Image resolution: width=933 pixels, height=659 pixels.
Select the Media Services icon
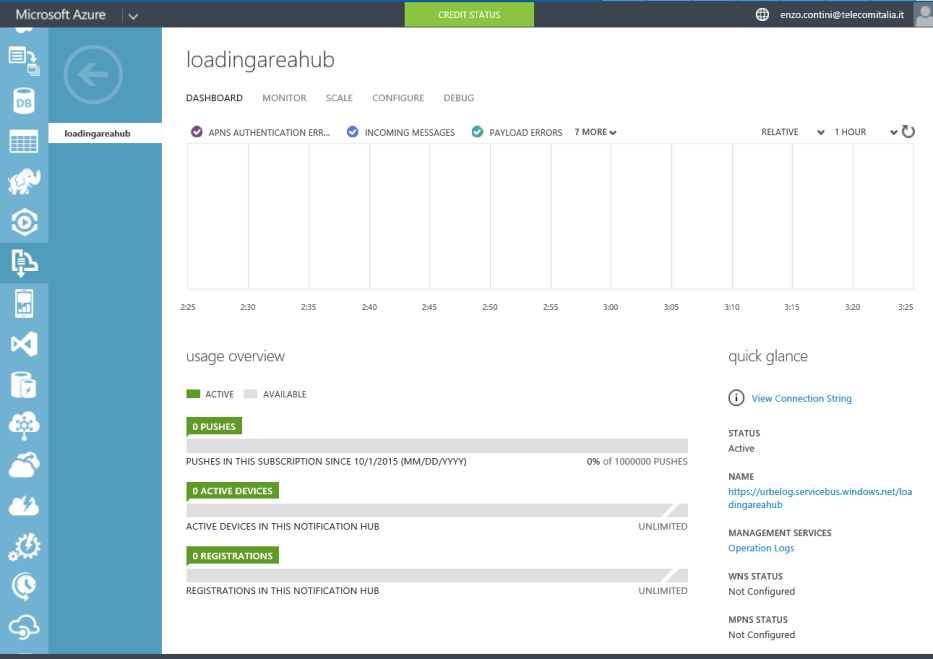click(x=24, y=222)
